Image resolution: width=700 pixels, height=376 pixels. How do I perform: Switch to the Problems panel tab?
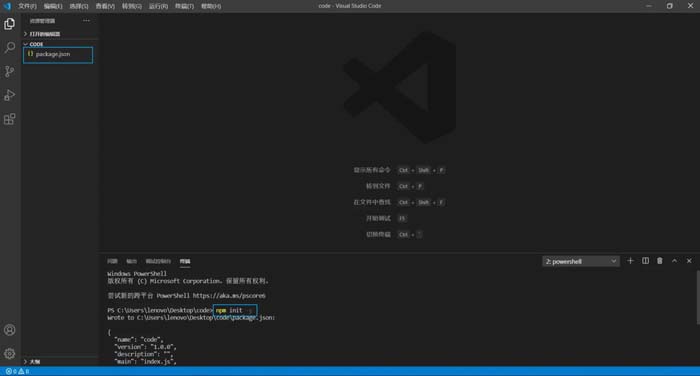pyautogui.click(x=112, y=261)
